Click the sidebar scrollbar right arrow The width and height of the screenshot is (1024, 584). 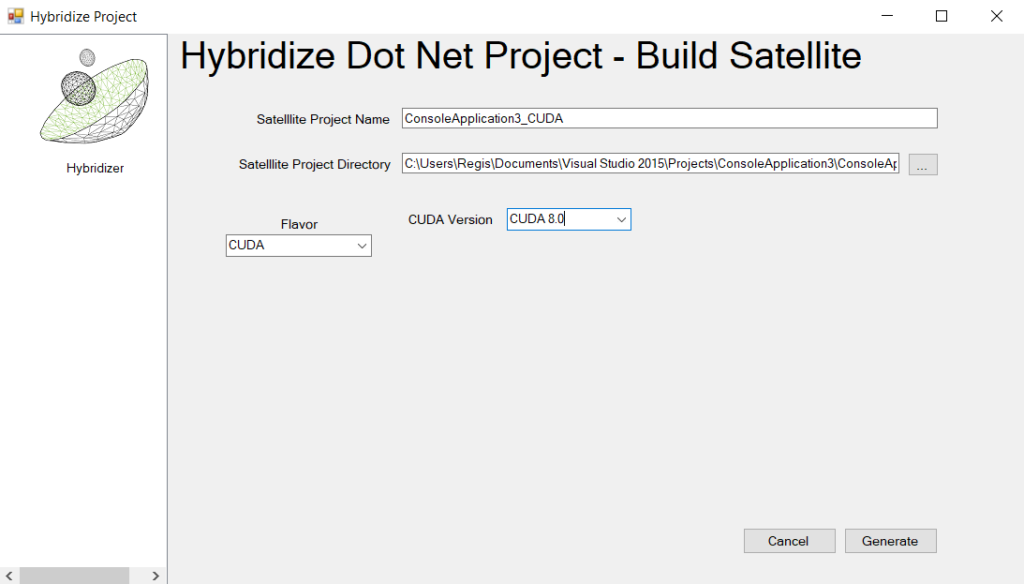[156, 576]
